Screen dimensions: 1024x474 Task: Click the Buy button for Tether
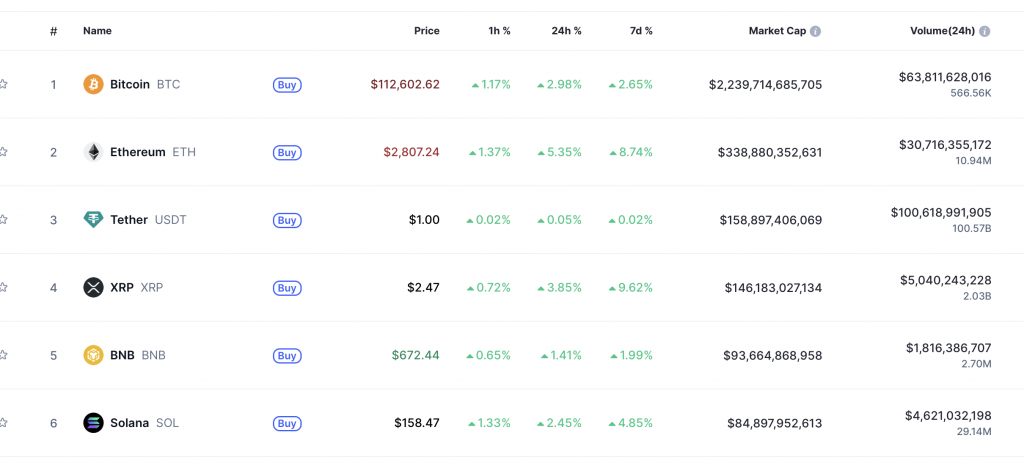(287, 220)
